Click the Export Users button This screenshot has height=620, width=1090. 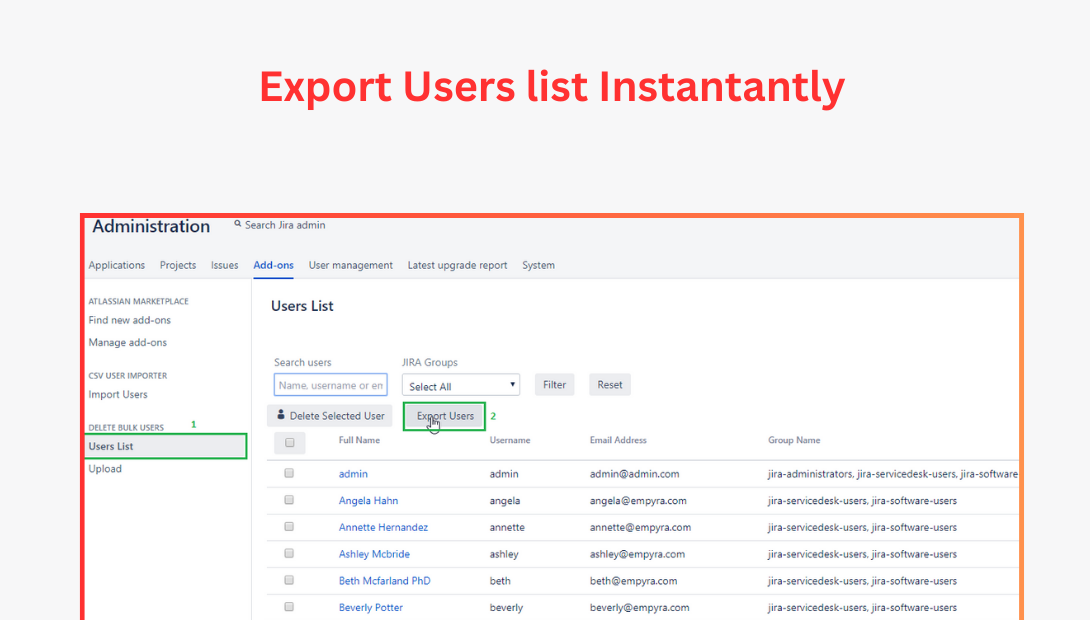[445, 416]
